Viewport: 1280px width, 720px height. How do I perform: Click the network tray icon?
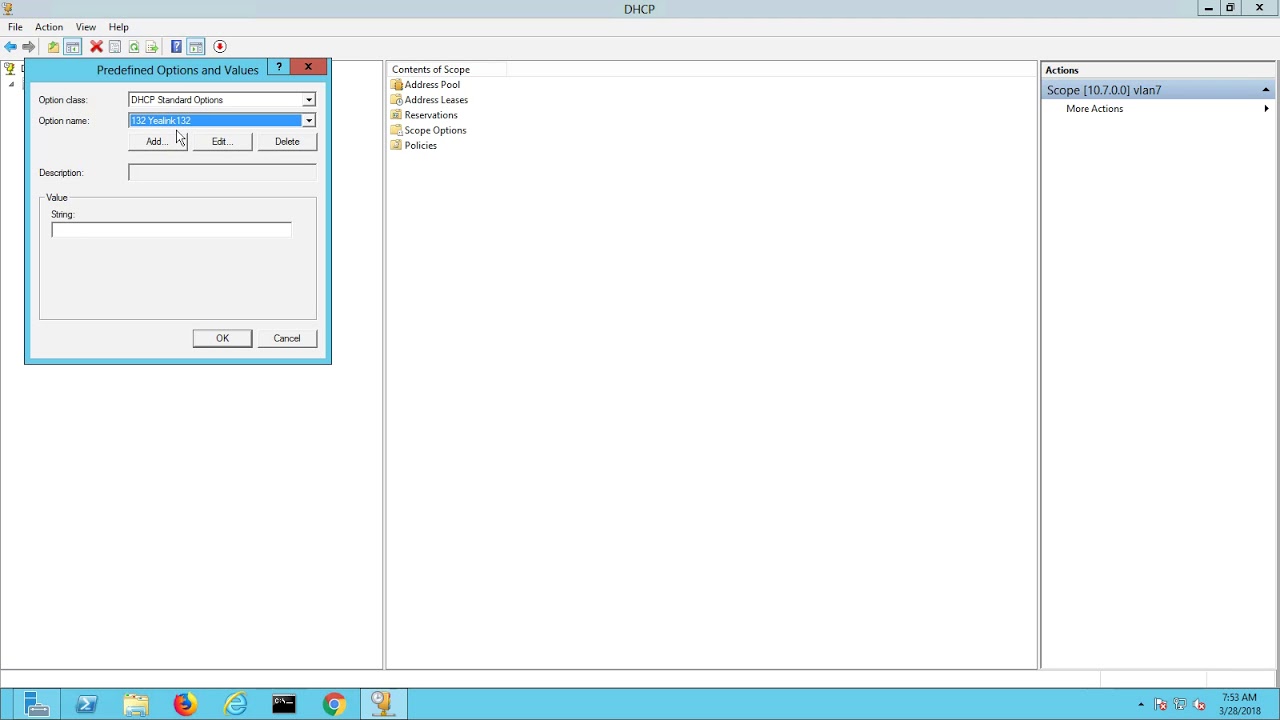[x=1180, y=705]
